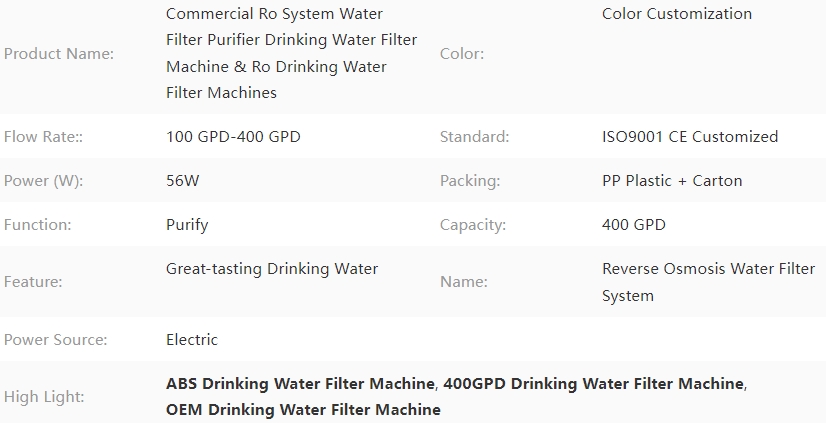Click the Commercial Ro System product name text

291,53
